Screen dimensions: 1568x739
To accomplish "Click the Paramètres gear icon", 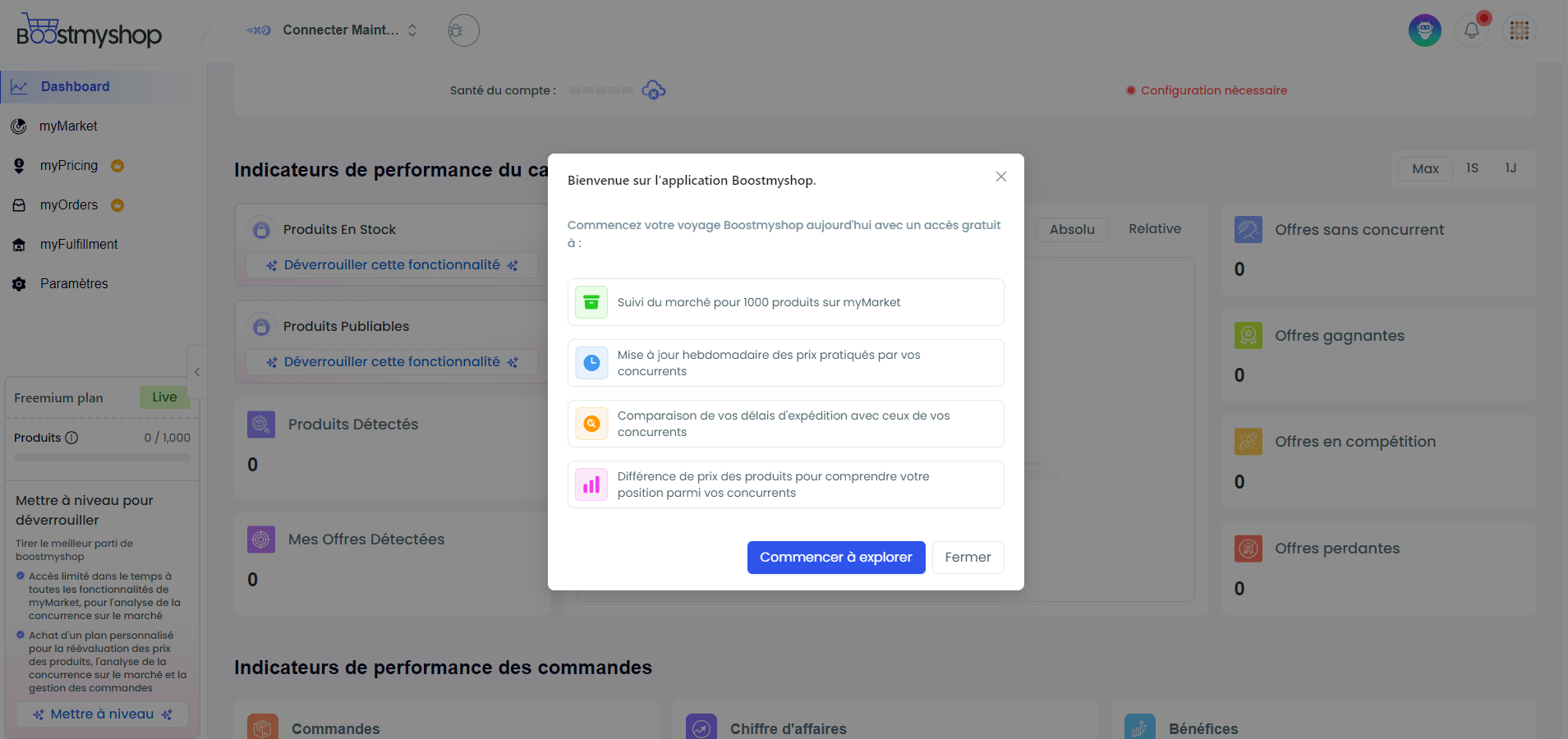I will pyautogui.click(x=19, y=284).
